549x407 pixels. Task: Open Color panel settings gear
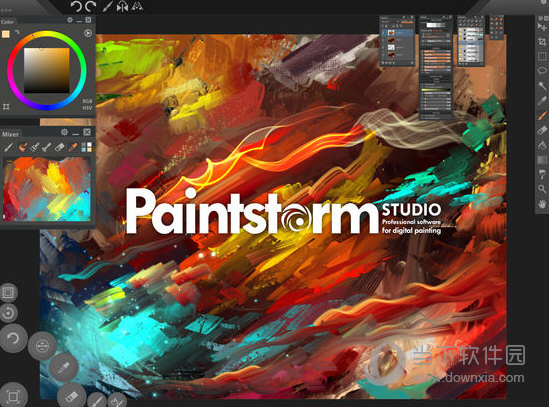(70, 20)
